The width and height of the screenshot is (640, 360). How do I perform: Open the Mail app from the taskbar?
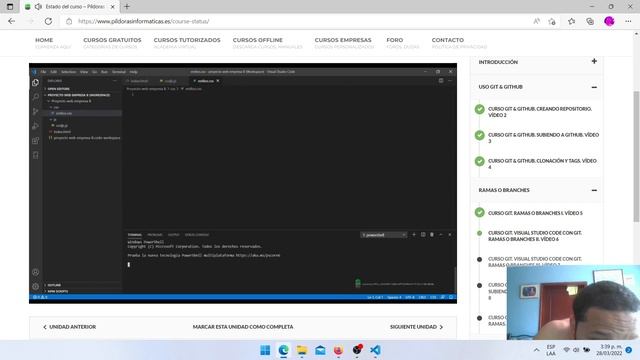coord(320,350)
